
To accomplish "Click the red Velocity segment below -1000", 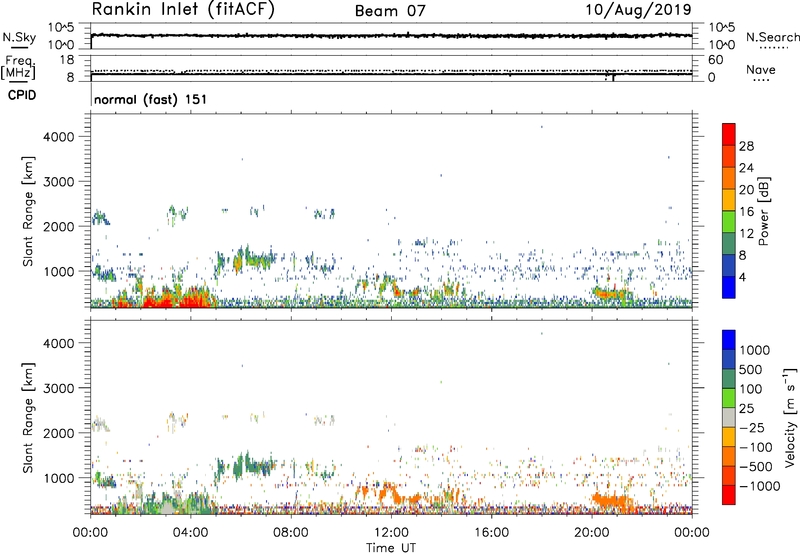I will click(729, 495).
